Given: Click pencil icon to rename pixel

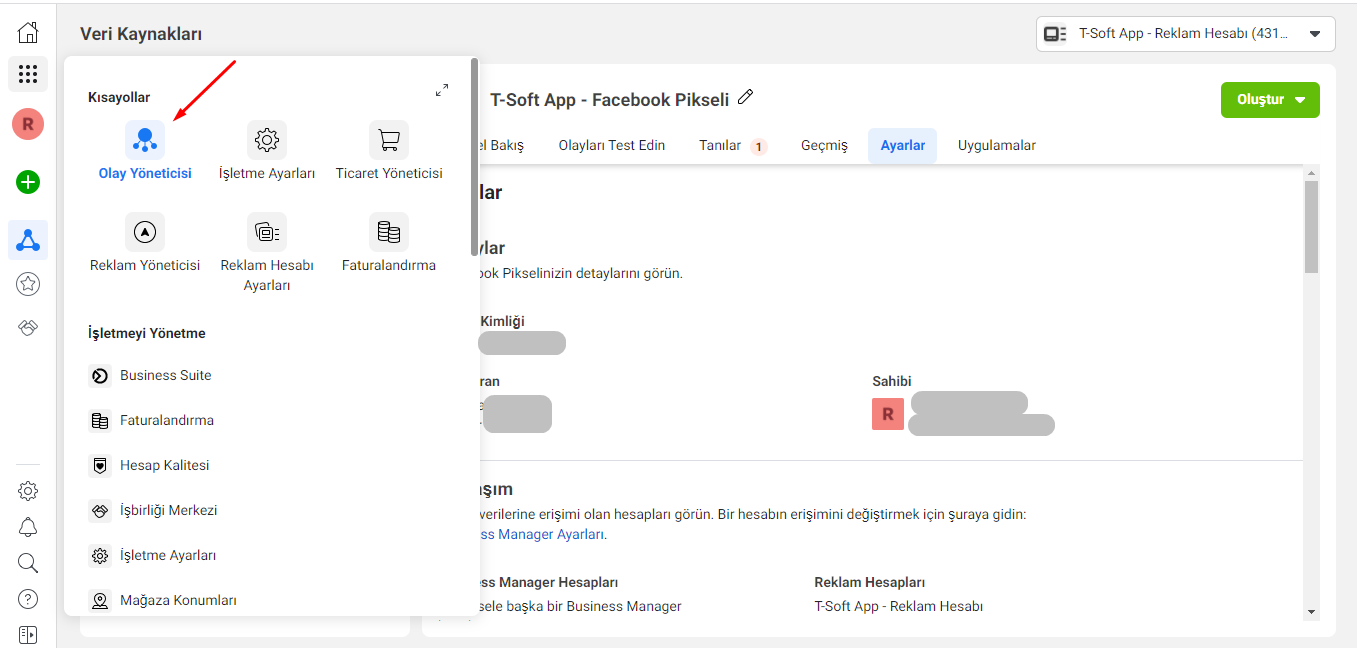Looking at the screenshot, I should pyautogui.click(x=745, y=98).
